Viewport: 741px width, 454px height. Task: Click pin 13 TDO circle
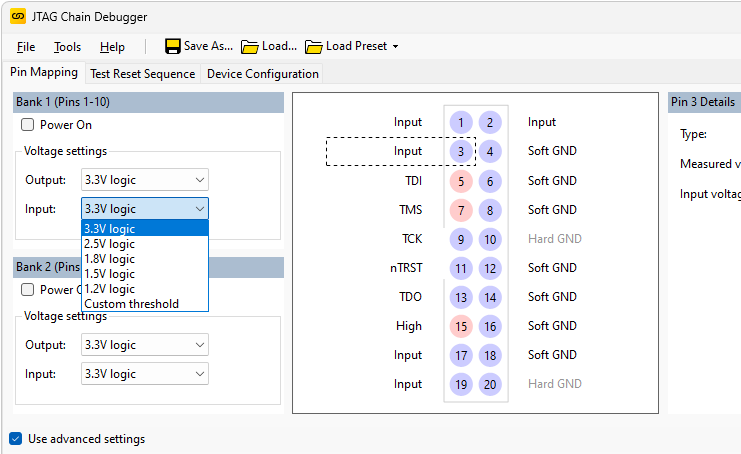click(x=460, y=297)
